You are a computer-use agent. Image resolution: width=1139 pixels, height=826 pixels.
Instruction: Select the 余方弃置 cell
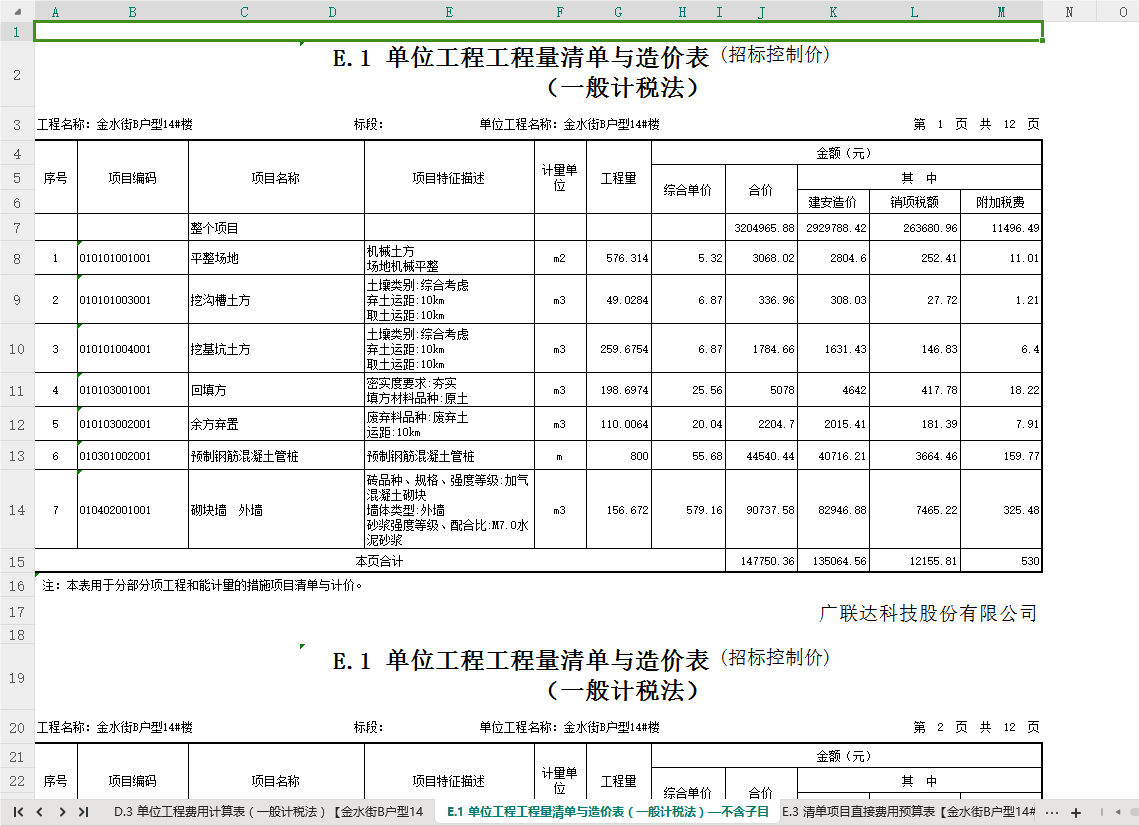click(x=276, y=424)
